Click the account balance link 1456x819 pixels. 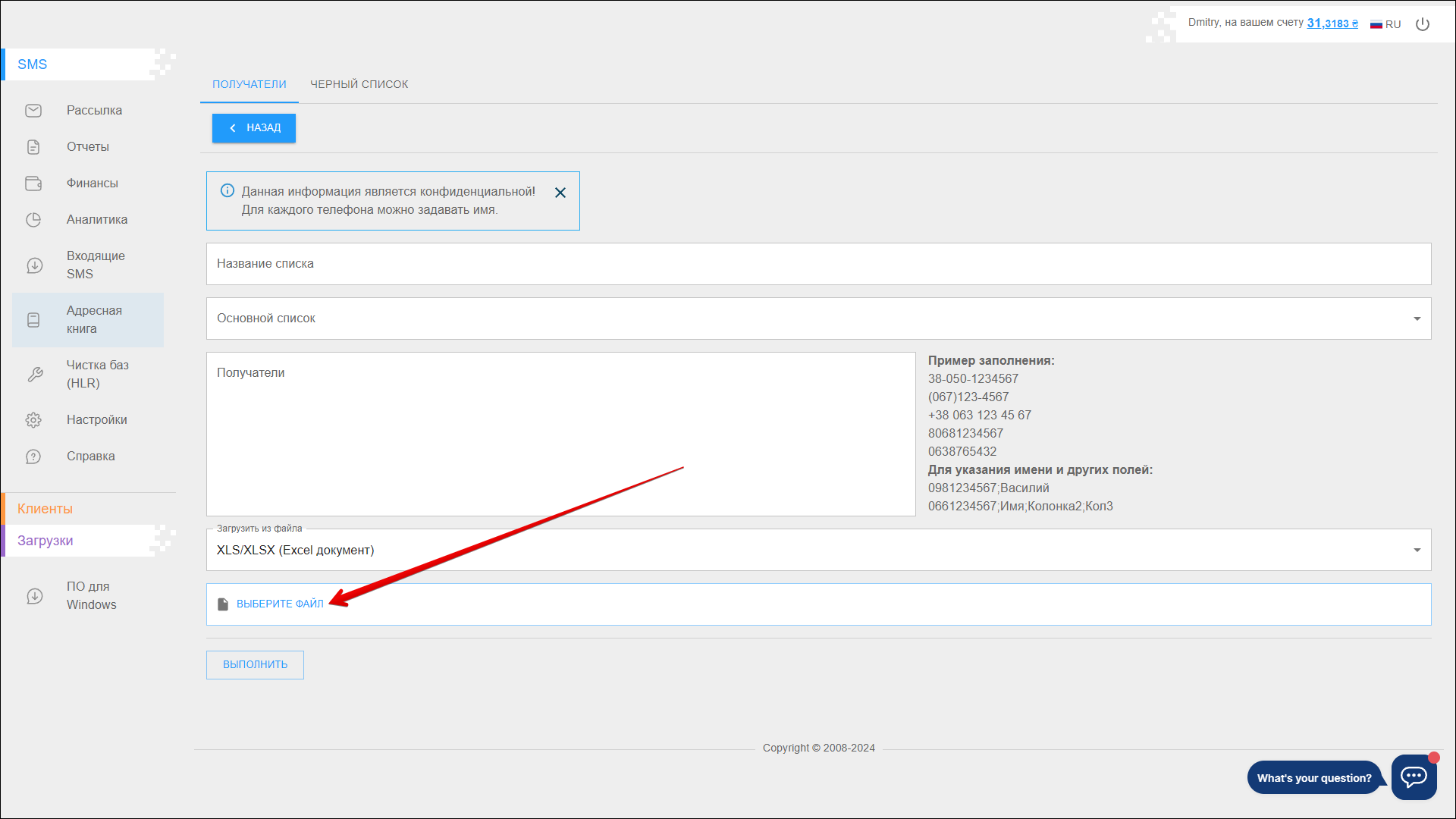(1332, 24)
